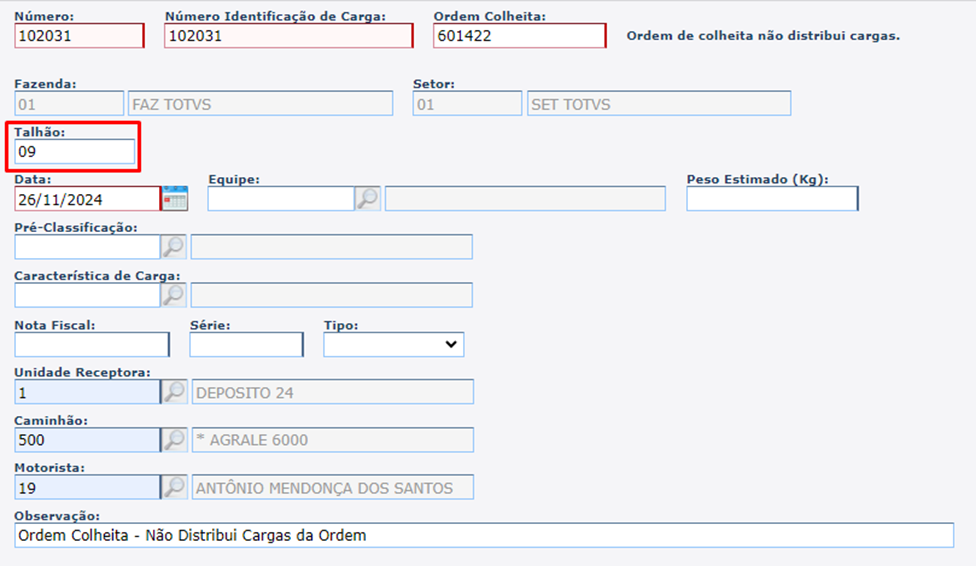976x566 pixels.
Task: Select the Motorista code field
Action: point(87,487)
